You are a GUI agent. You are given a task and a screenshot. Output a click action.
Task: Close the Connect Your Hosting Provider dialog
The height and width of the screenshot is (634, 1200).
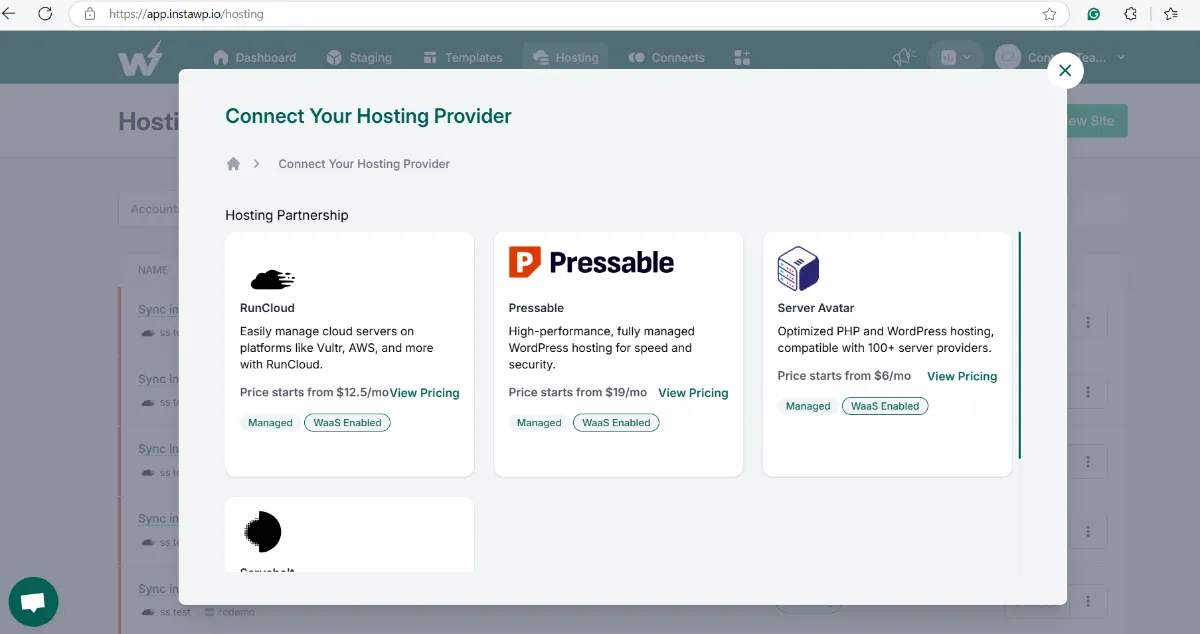pos(1065,70)
